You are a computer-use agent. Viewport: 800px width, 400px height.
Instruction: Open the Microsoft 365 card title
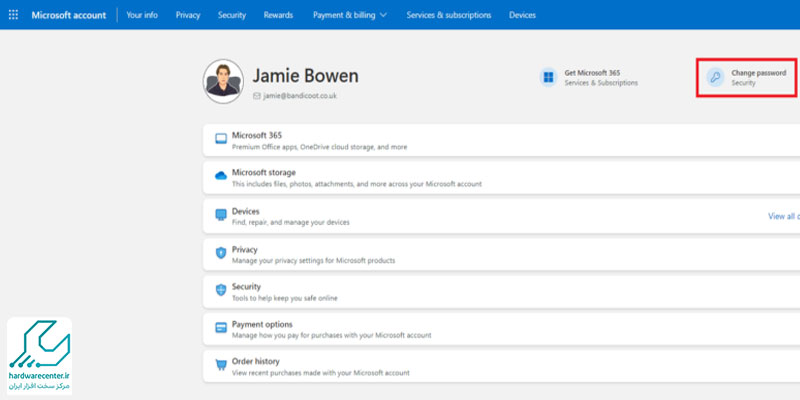pos(257,136)
